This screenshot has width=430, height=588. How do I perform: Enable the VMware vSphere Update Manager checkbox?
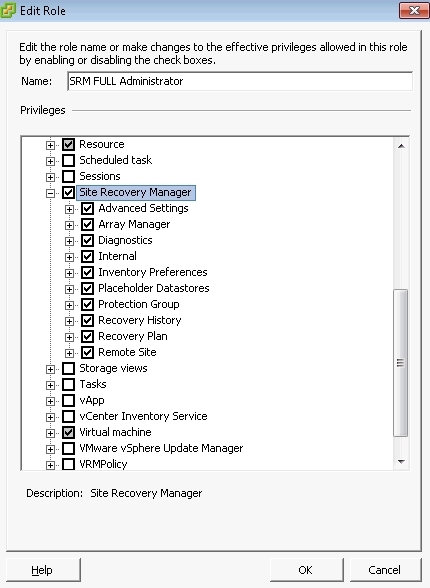point(68,448)
